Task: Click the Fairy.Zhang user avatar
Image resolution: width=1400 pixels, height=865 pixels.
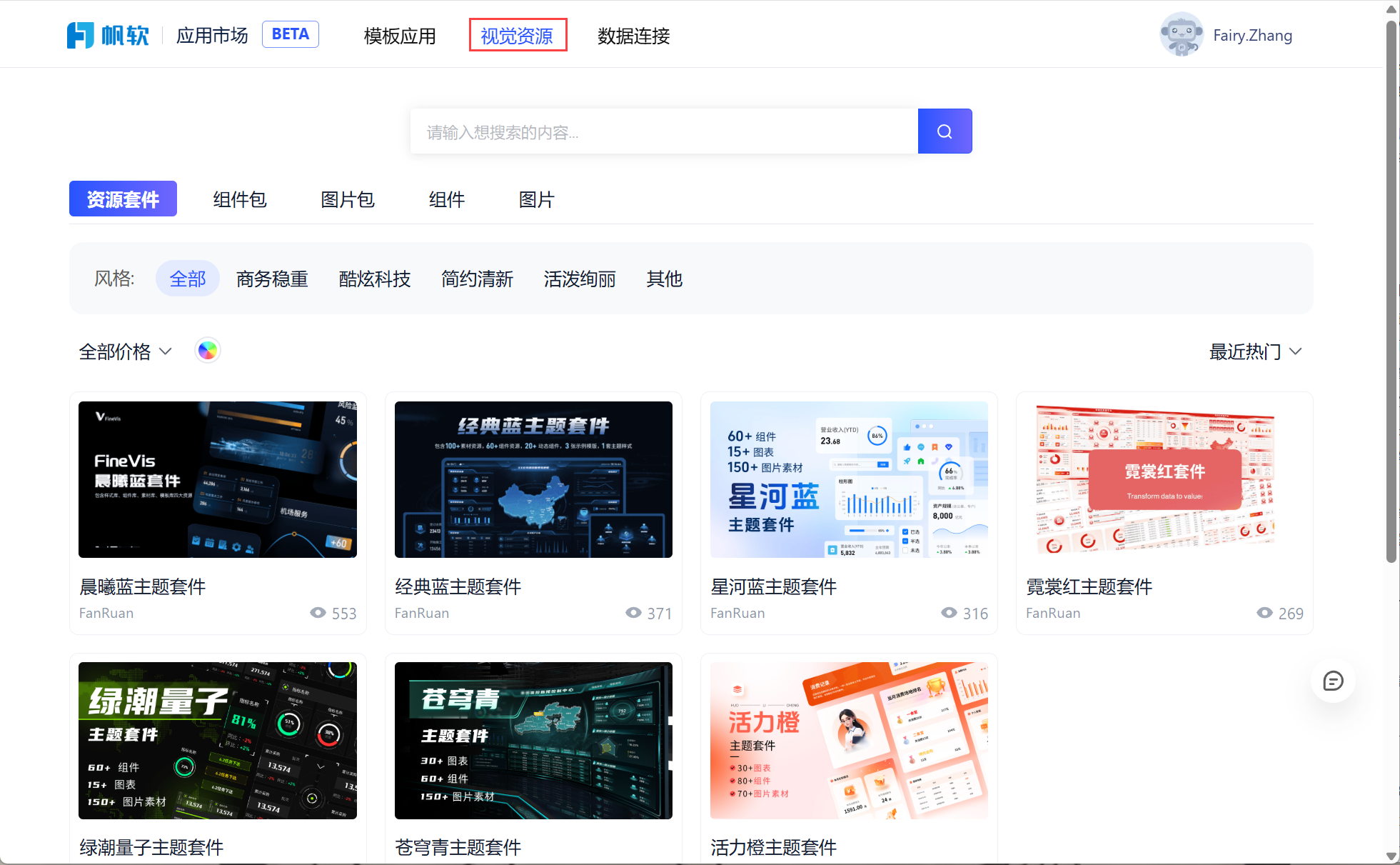Action: coord(1181,35)
